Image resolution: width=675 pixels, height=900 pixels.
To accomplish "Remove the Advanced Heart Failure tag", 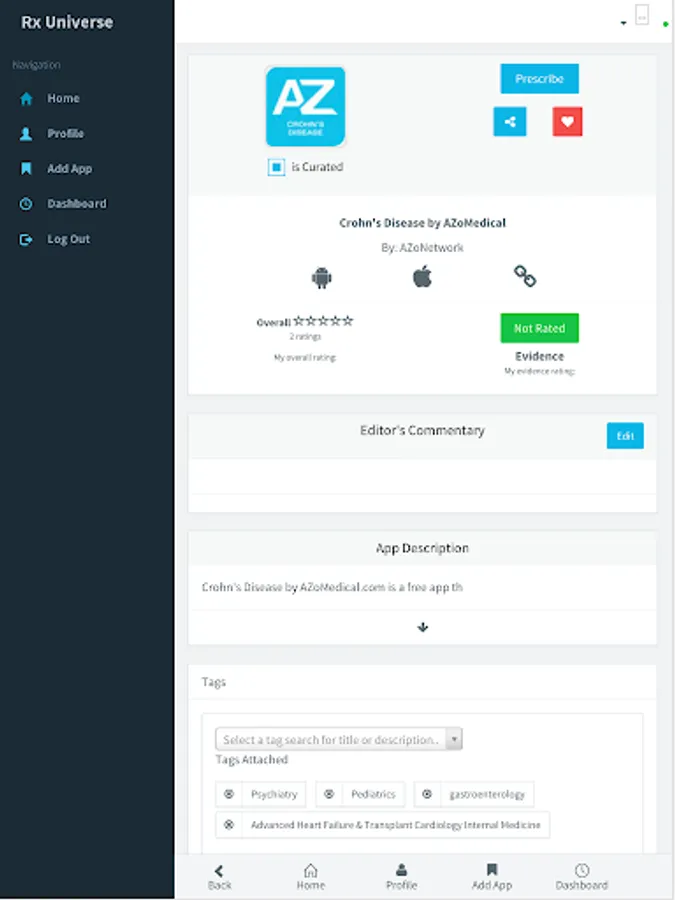I will (229, 825).
